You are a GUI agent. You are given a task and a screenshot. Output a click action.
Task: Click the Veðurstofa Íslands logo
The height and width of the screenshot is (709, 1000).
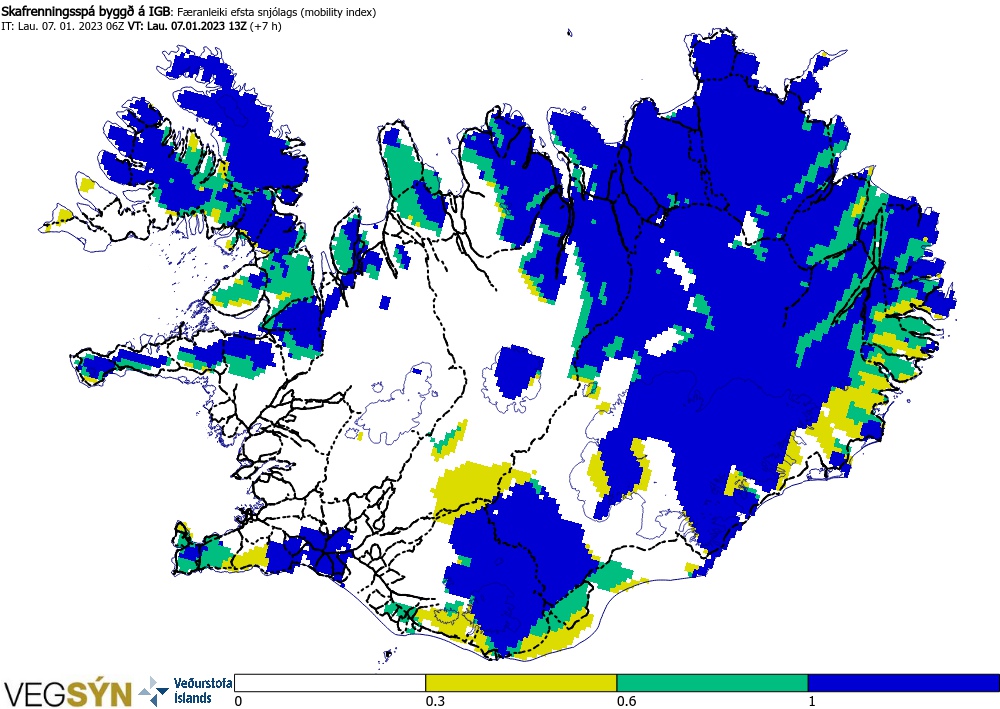[x=186, y=691]
